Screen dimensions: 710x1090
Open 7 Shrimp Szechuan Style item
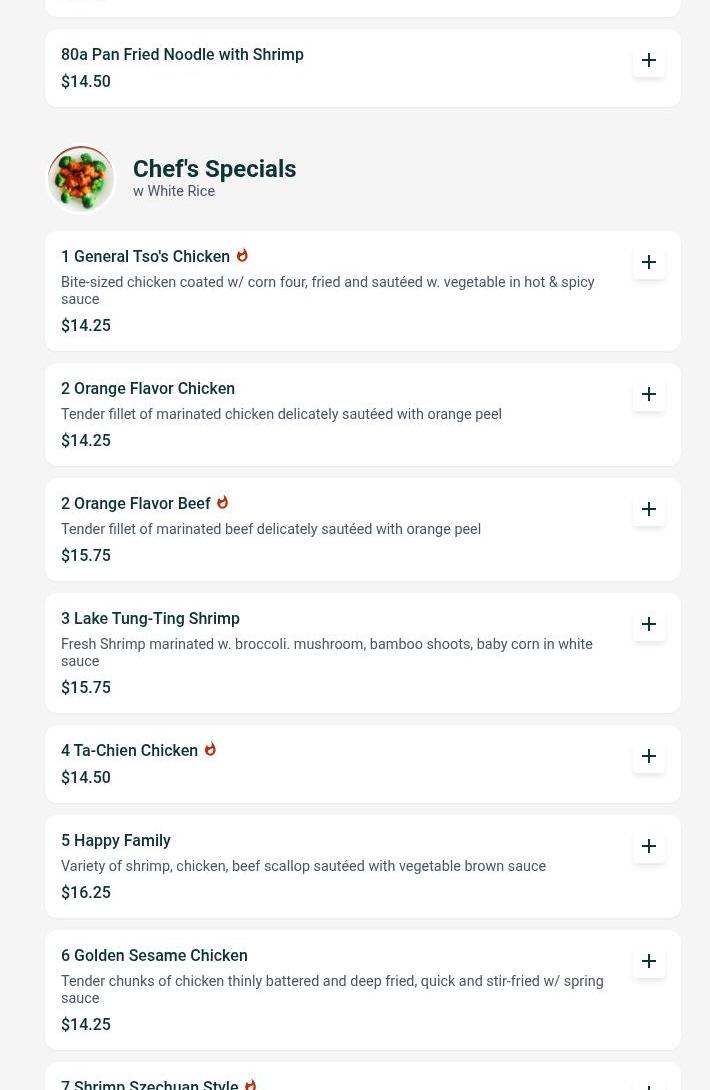pos(150,1084)
